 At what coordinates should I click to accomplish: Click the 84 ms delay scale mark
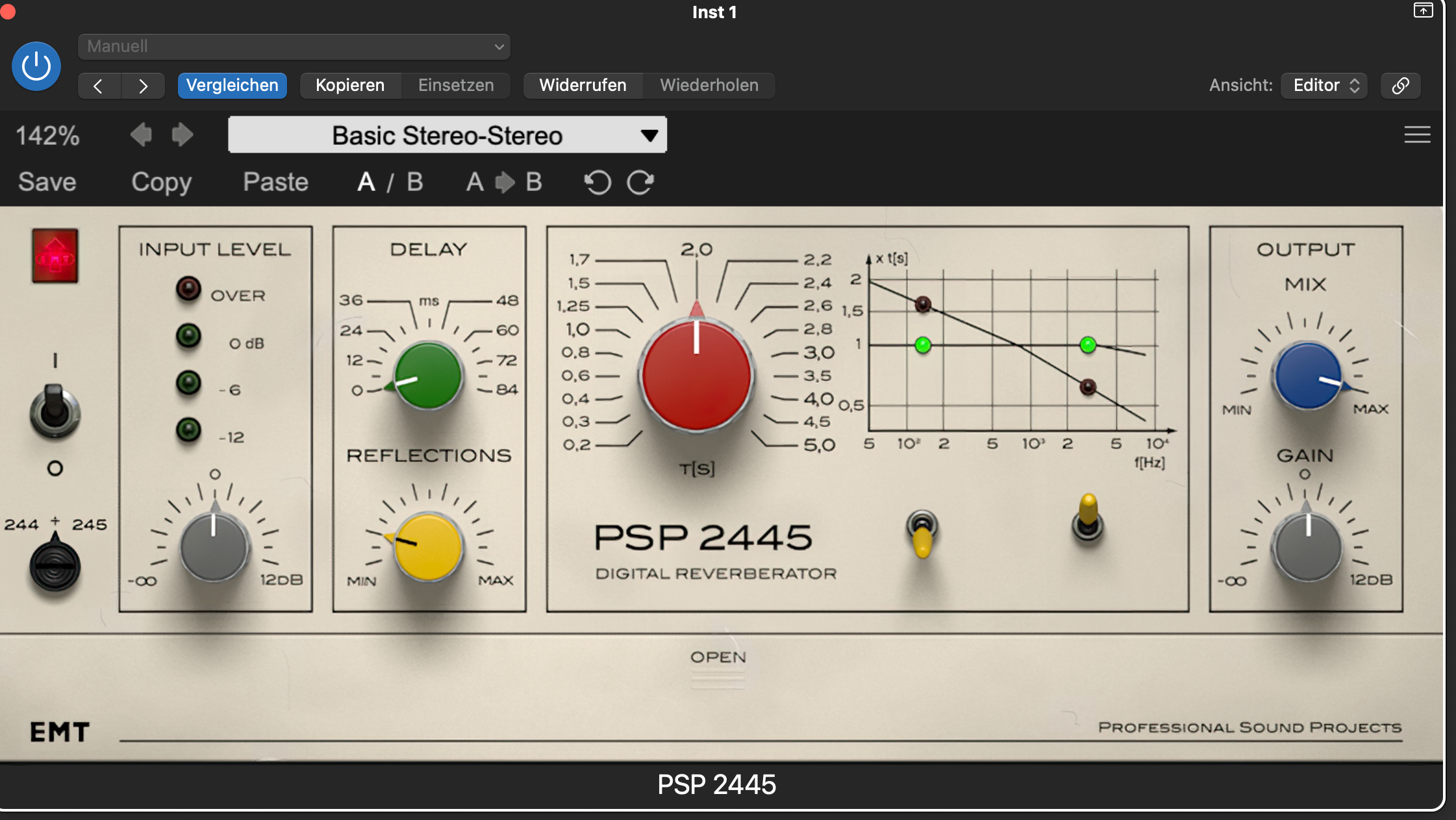click(x=507, y=390)
